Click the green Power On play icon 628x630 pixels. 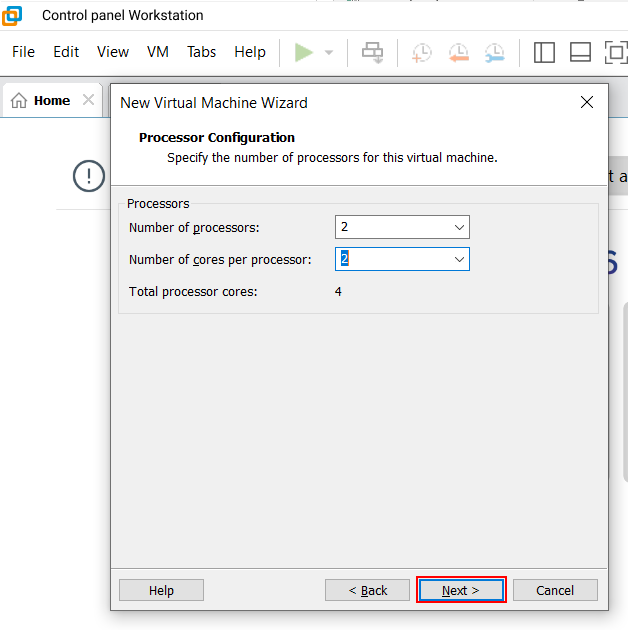pos(304,53)
